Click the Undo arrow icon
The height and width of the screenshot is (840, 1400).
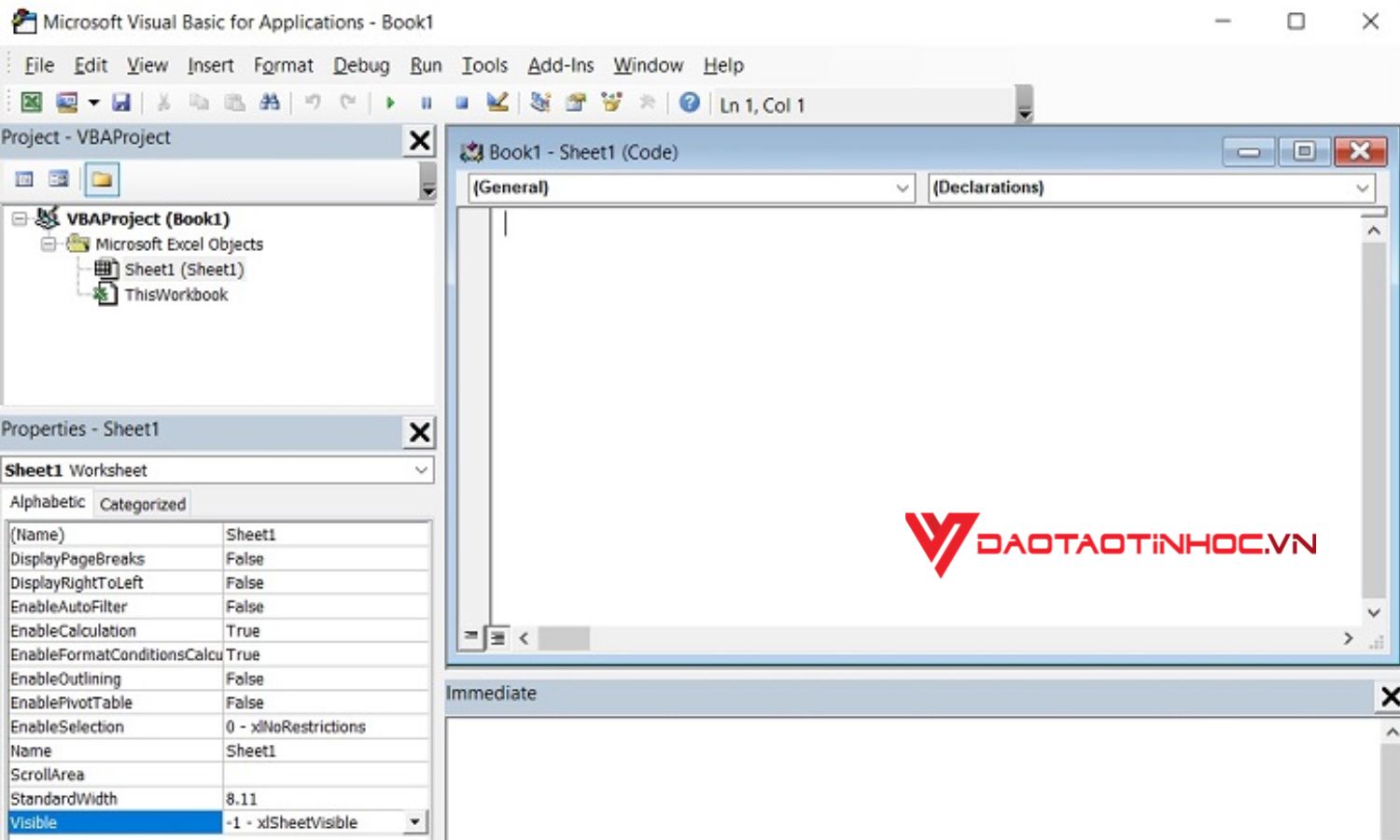point(313,103)
